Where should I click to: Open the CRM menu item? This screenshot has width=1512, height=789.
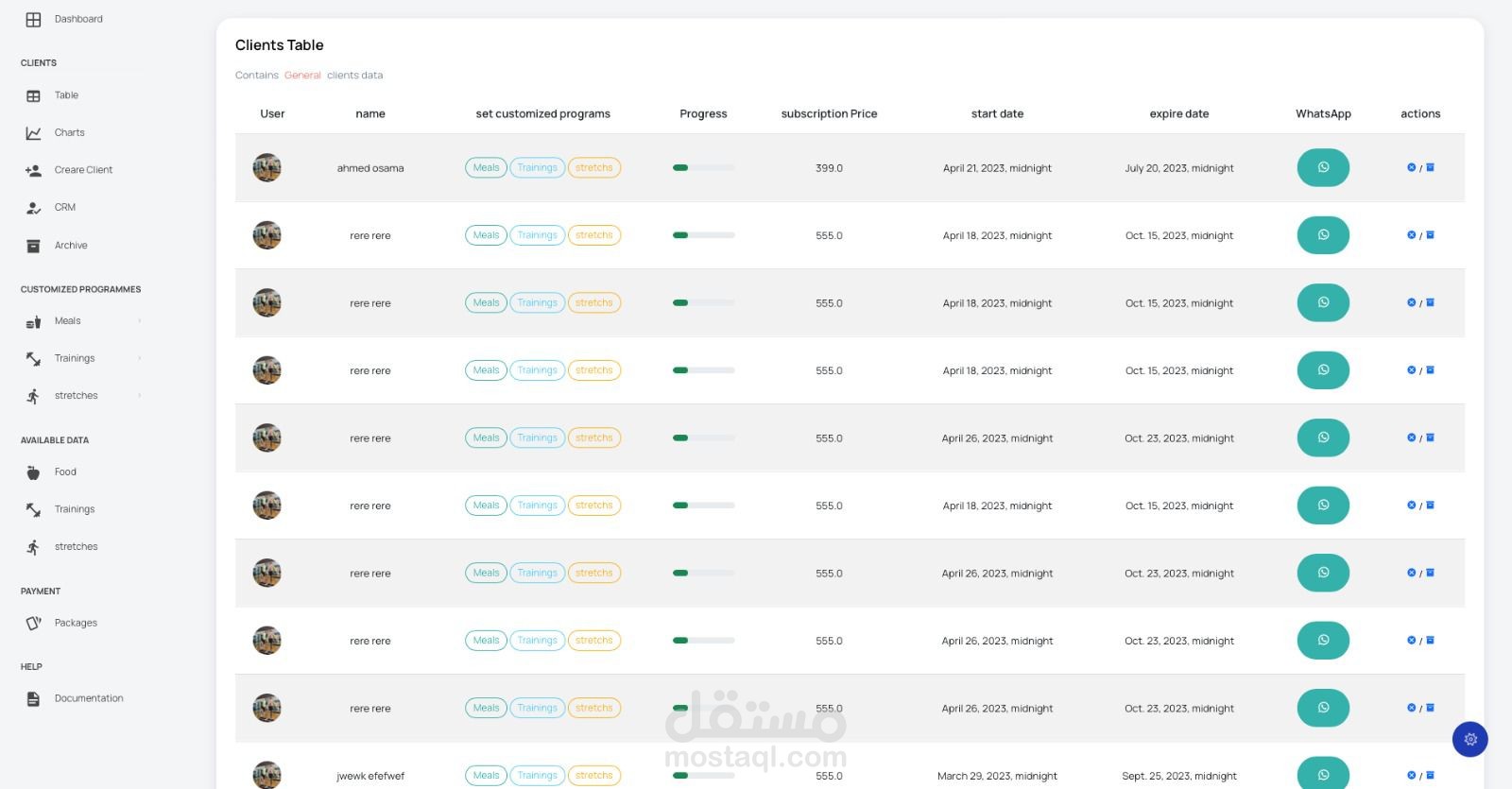click(x=64, y=208)
